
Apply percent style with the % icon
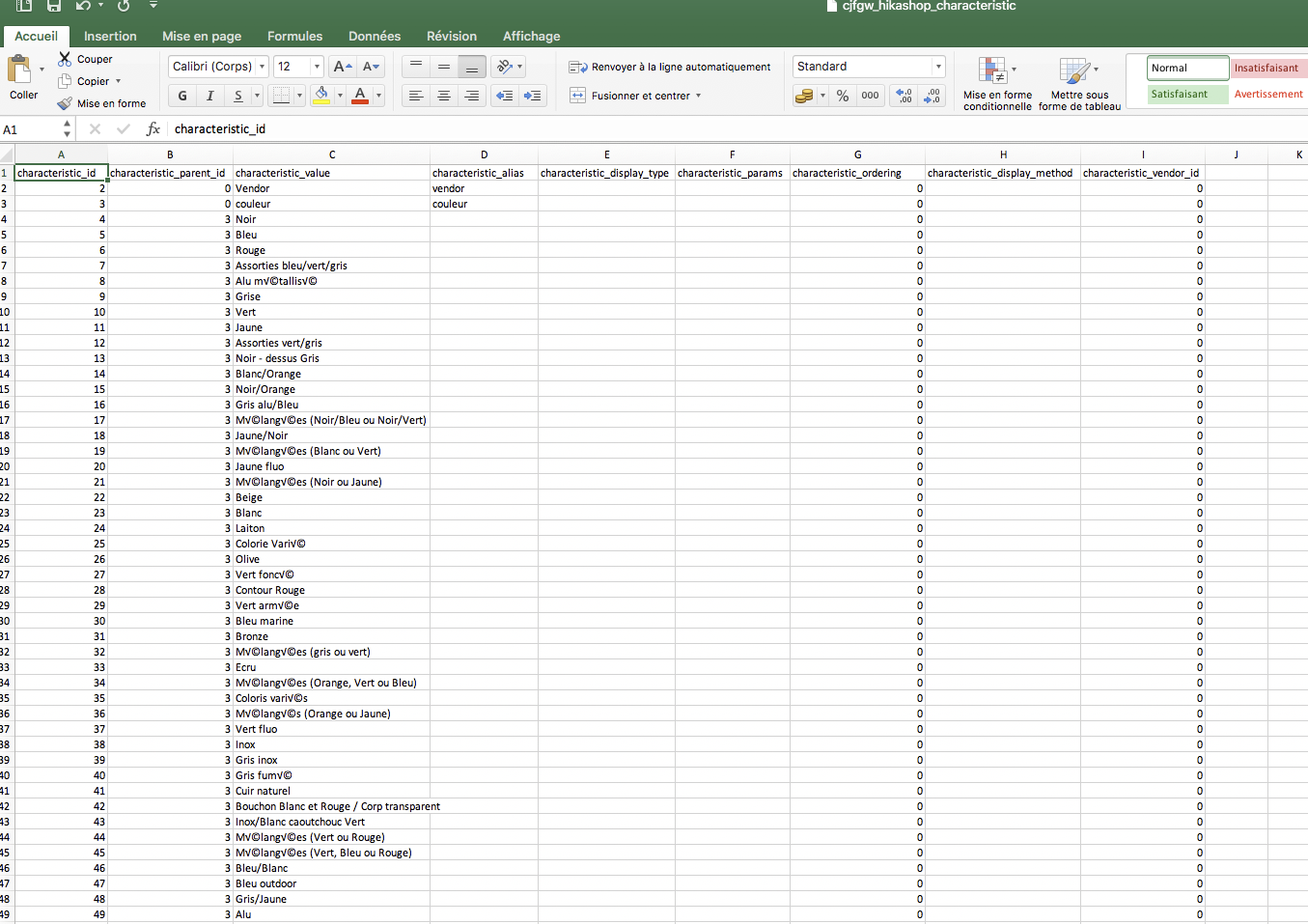pos(843,96)
